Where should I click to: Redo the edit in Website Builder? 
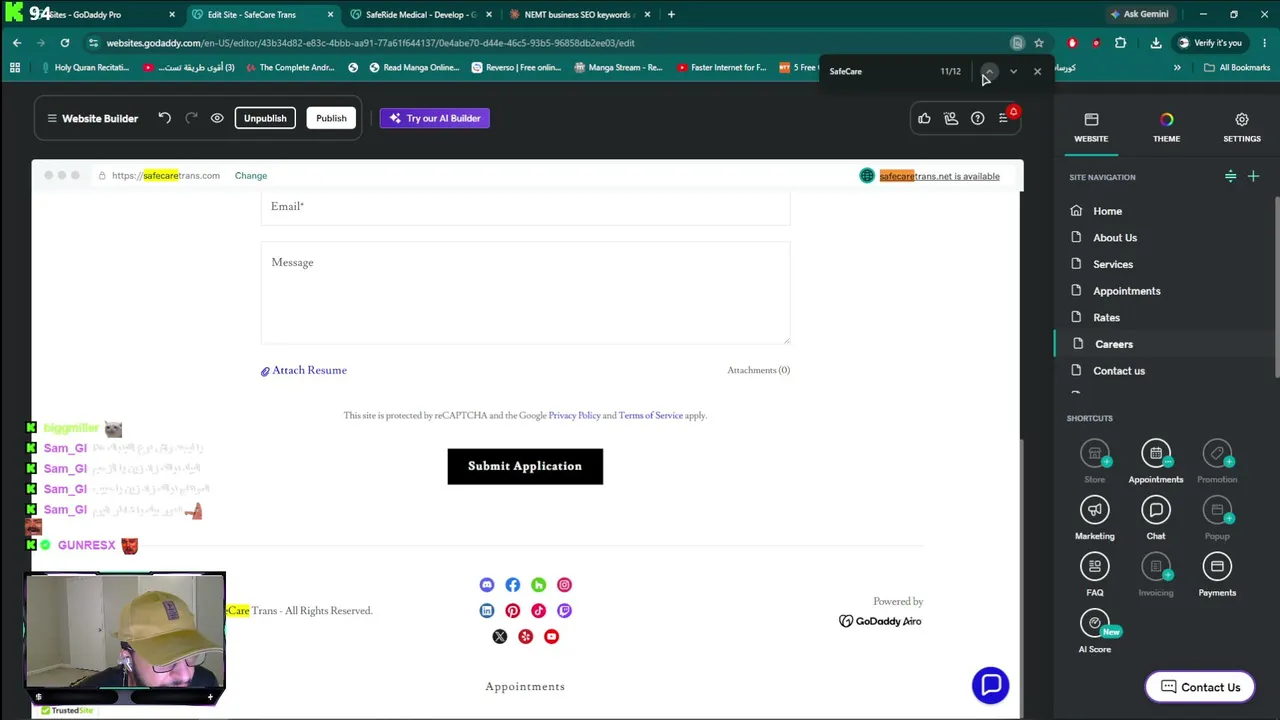[x=191, y=118]
